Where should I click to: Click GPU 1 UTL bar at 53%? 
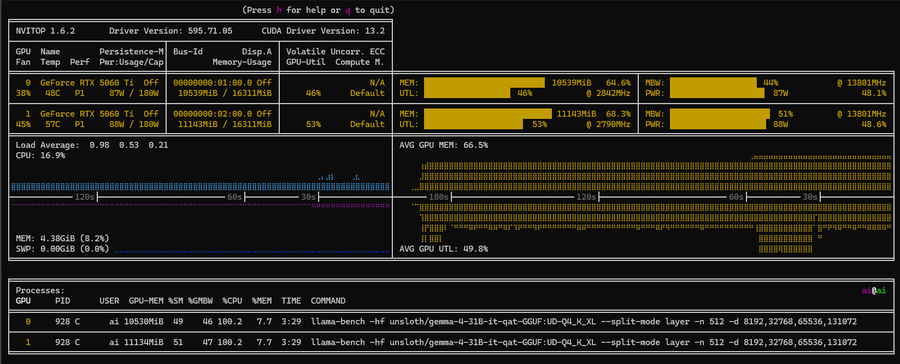tap(473, 123)
